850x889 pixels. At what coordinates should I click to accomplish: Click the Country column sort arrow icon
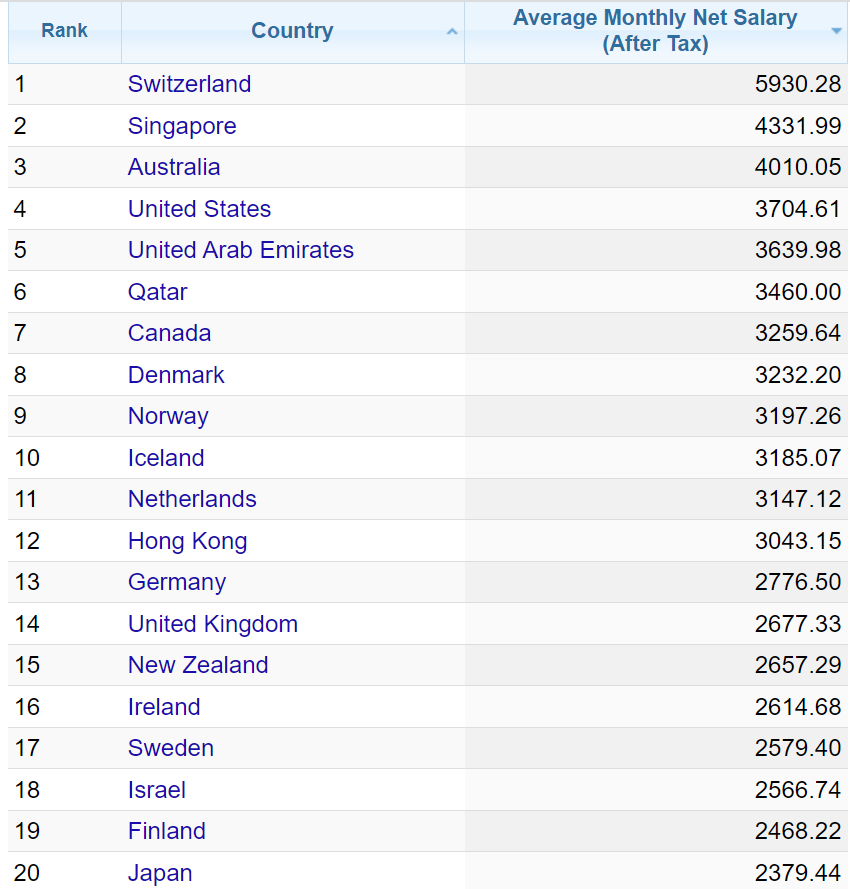click(x=452, y=32)
